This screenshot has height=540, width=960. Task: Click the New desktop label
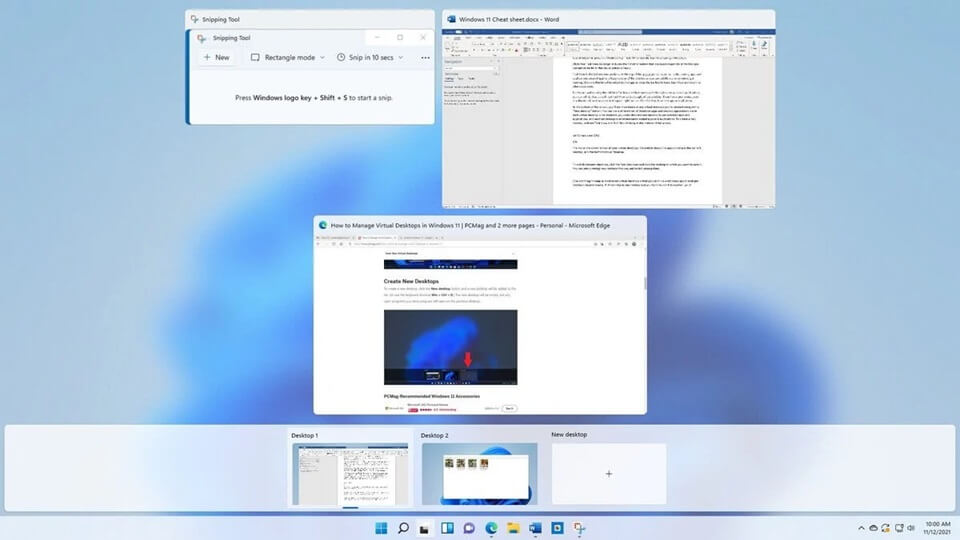click(569, 434)
